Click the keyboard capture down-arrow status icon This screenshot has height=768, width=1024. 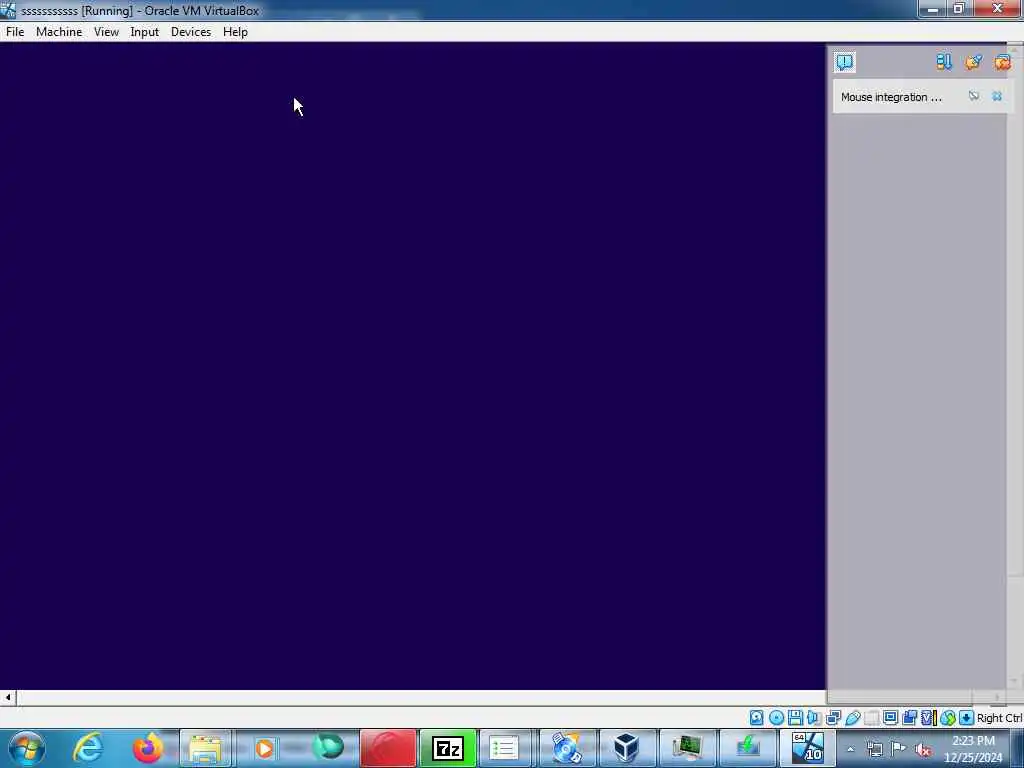966,718
